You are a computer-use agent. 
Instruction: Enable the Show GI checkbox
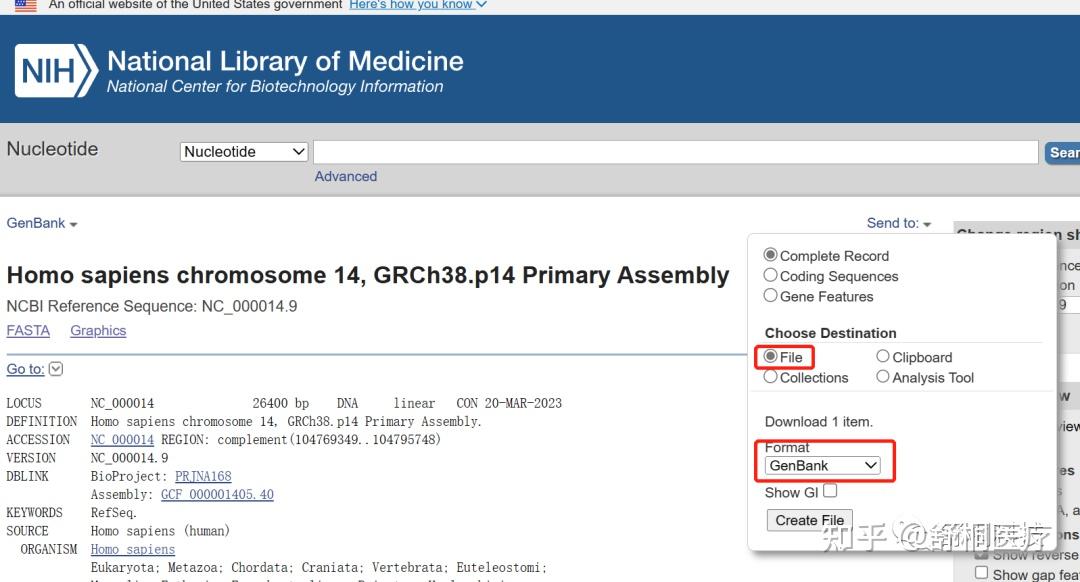[x=828, y=491]
